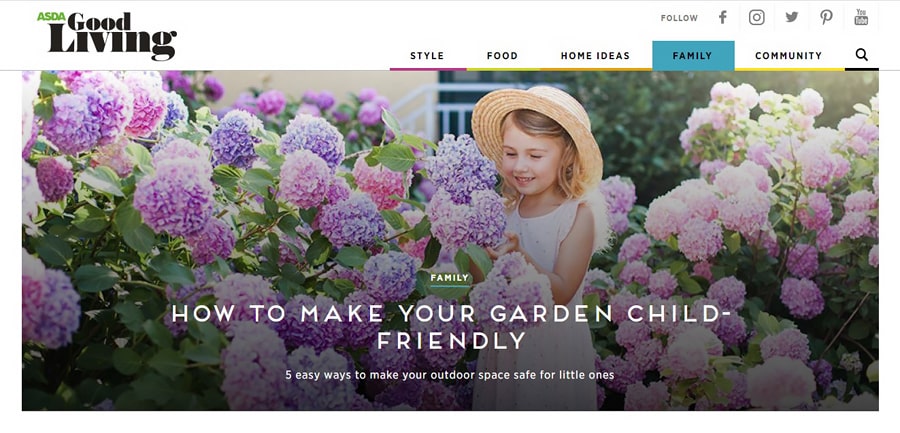This screenshot has width=900, height=433.
Task: Open the garden child-friendly headline
Action: pos(451,327)
